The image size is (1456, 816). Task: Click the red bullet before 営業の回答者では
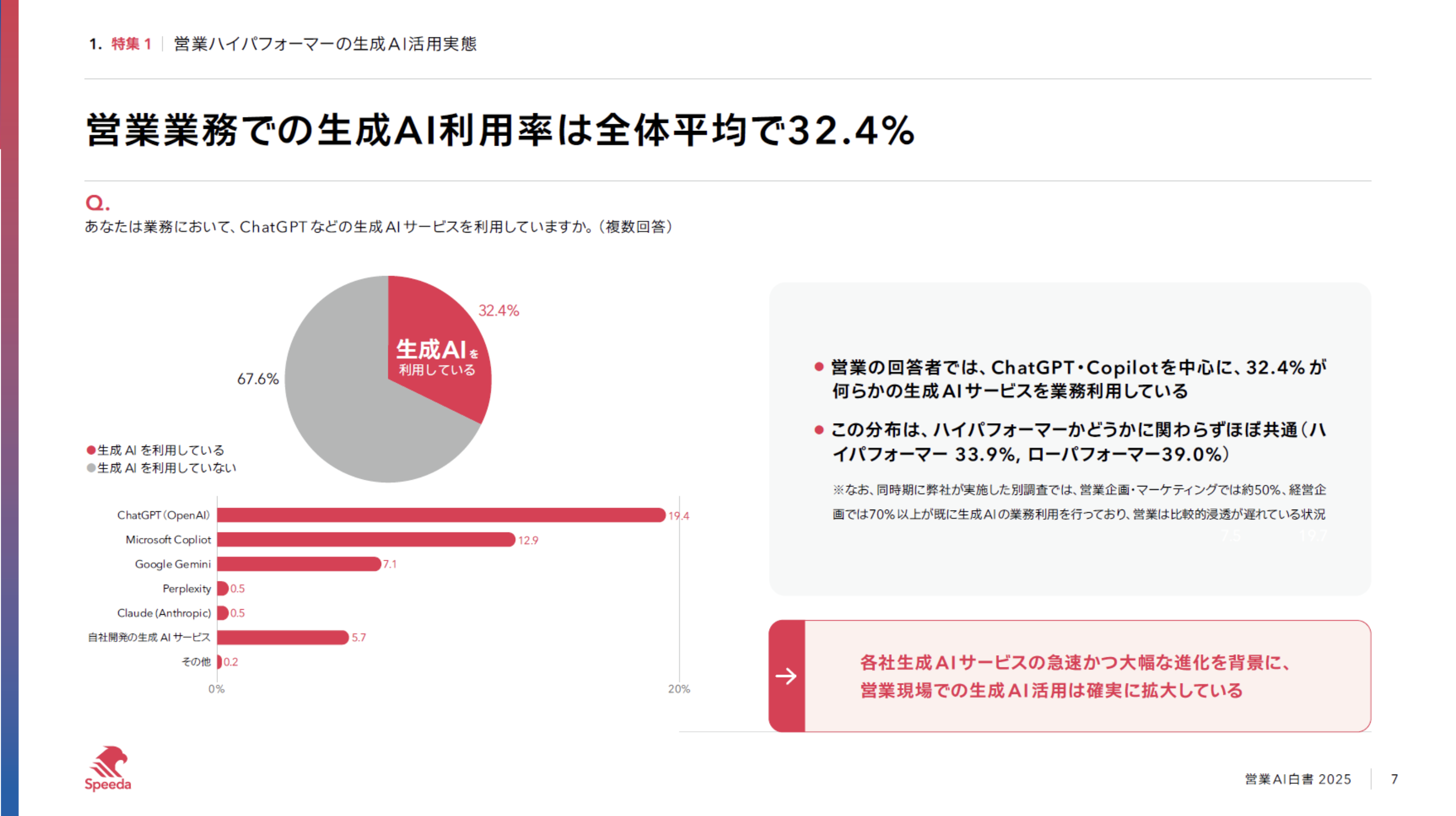pos(818,368)
